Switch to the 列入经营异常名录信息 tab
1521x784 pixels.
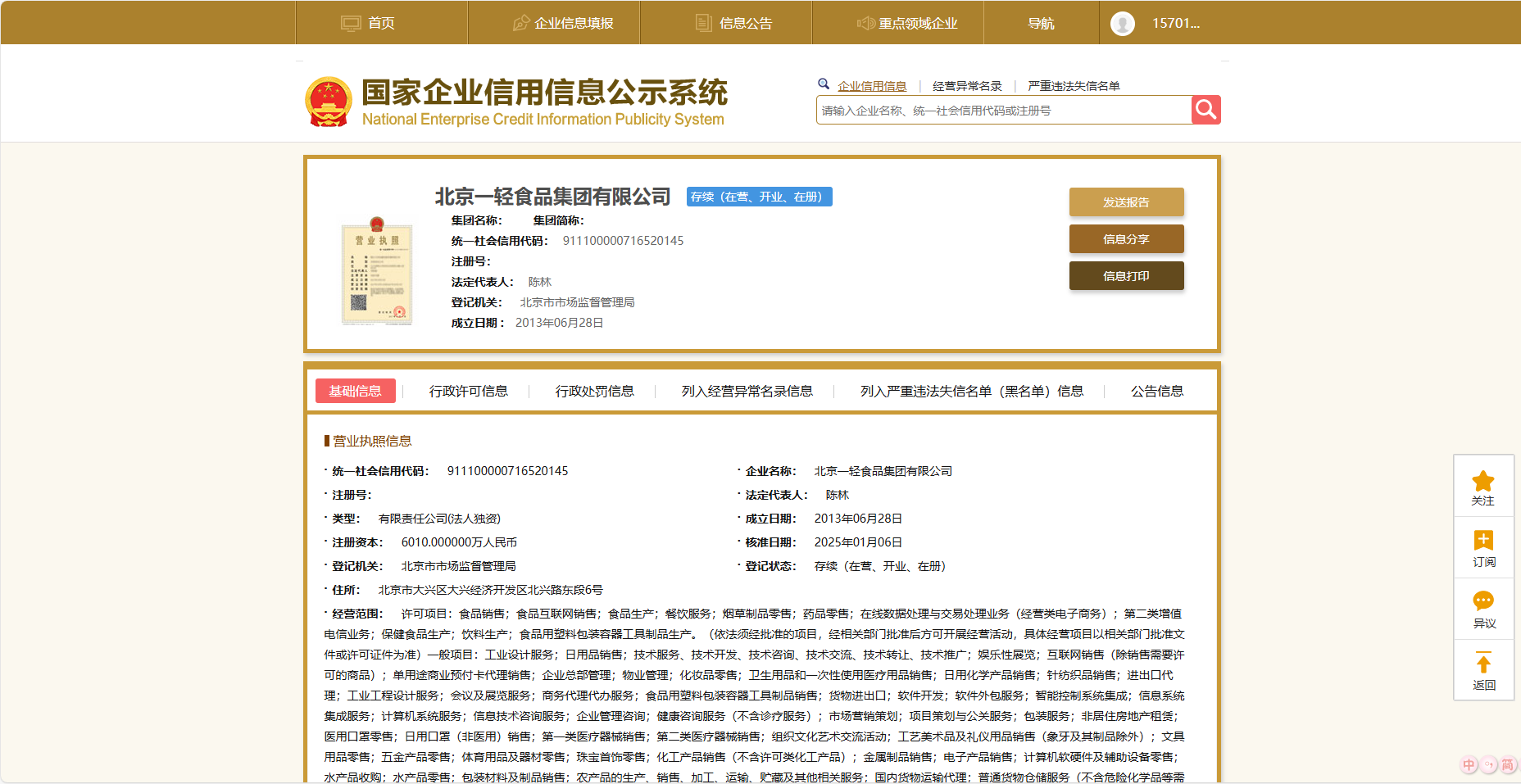click(x=747, y=391)
